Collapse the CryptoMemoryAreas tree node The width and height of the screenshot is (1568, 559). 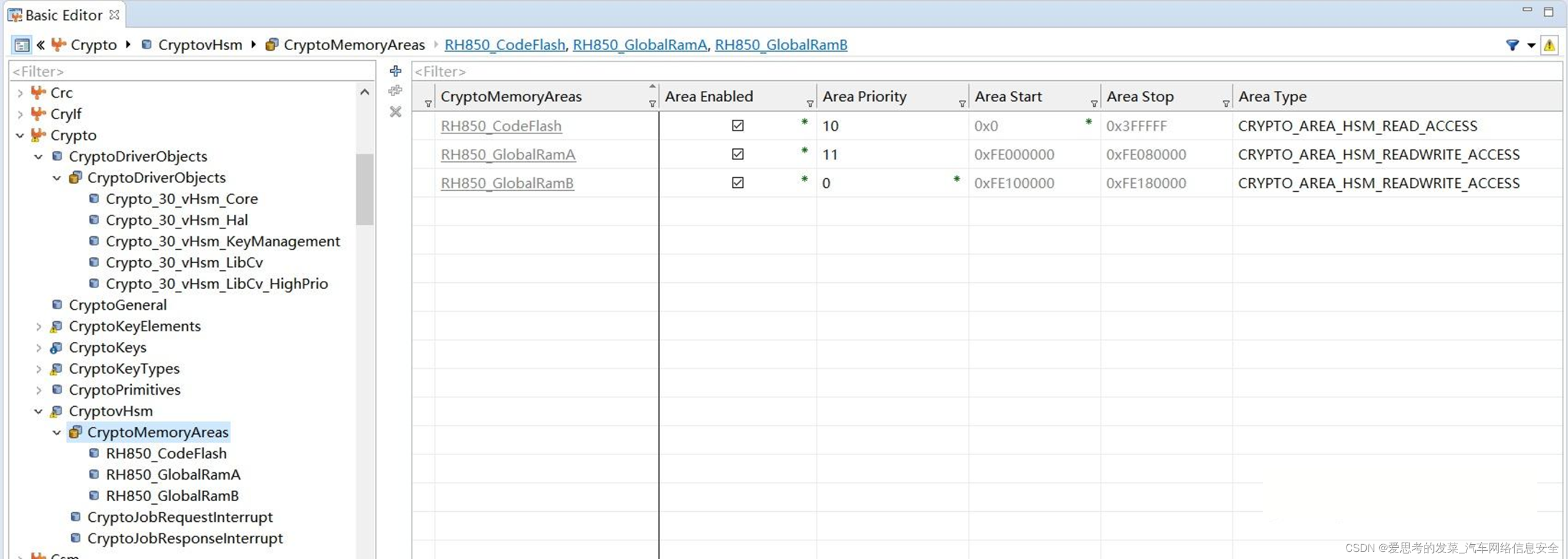(57, 432)
